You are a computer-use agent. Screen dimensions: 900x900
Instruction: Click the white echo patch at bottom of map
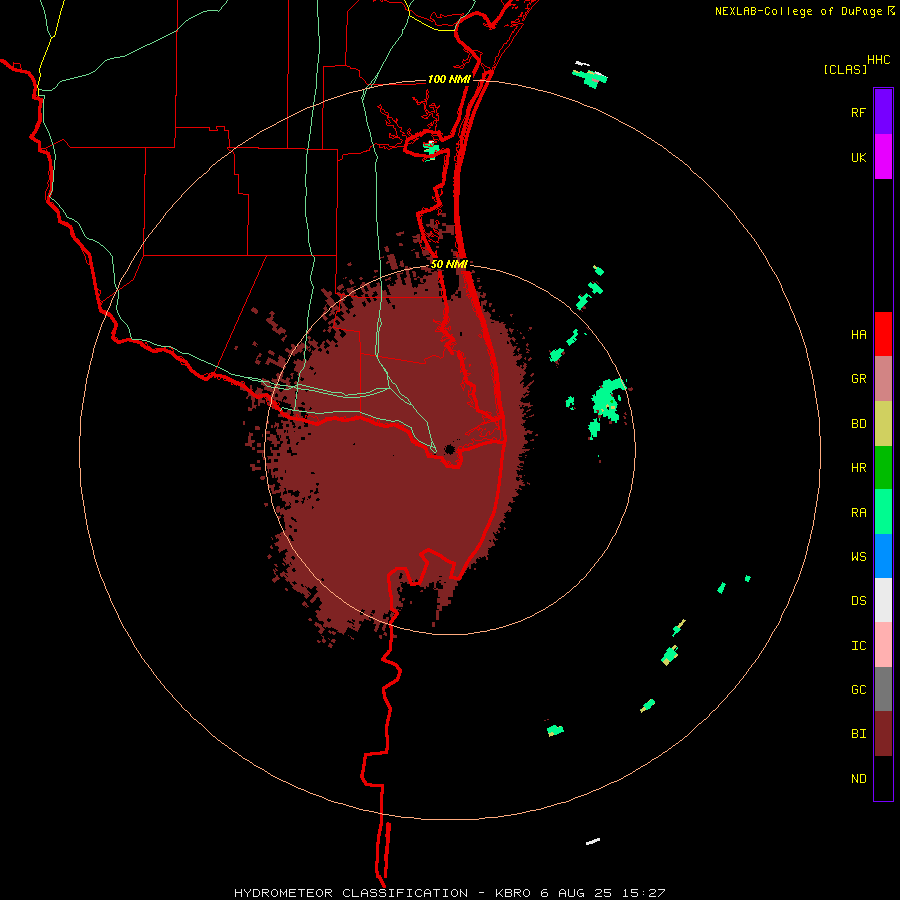click(x=592, y=841)
